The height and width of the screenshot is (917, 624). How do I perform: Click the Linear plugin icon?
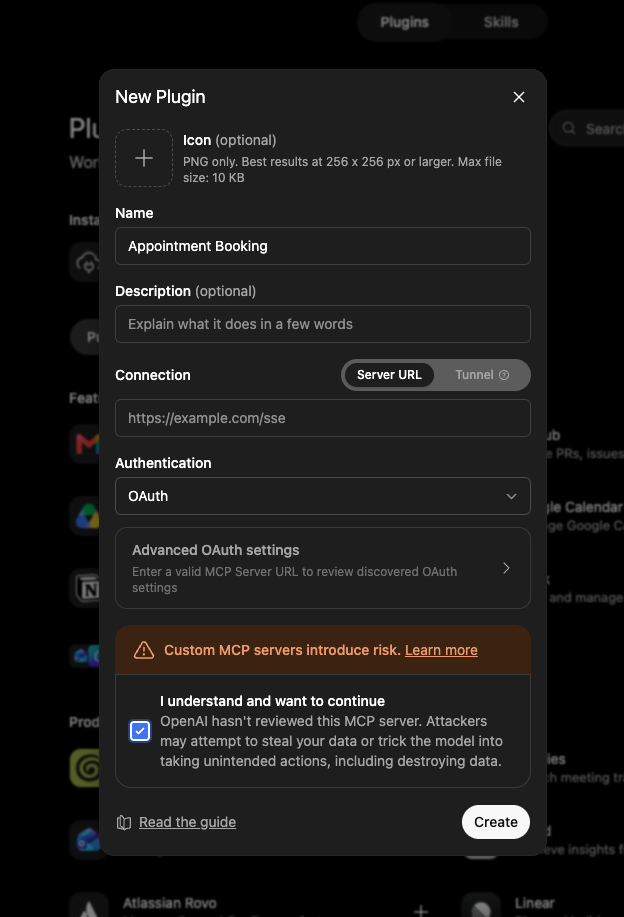pyautogui.click(x=481, y=905)
